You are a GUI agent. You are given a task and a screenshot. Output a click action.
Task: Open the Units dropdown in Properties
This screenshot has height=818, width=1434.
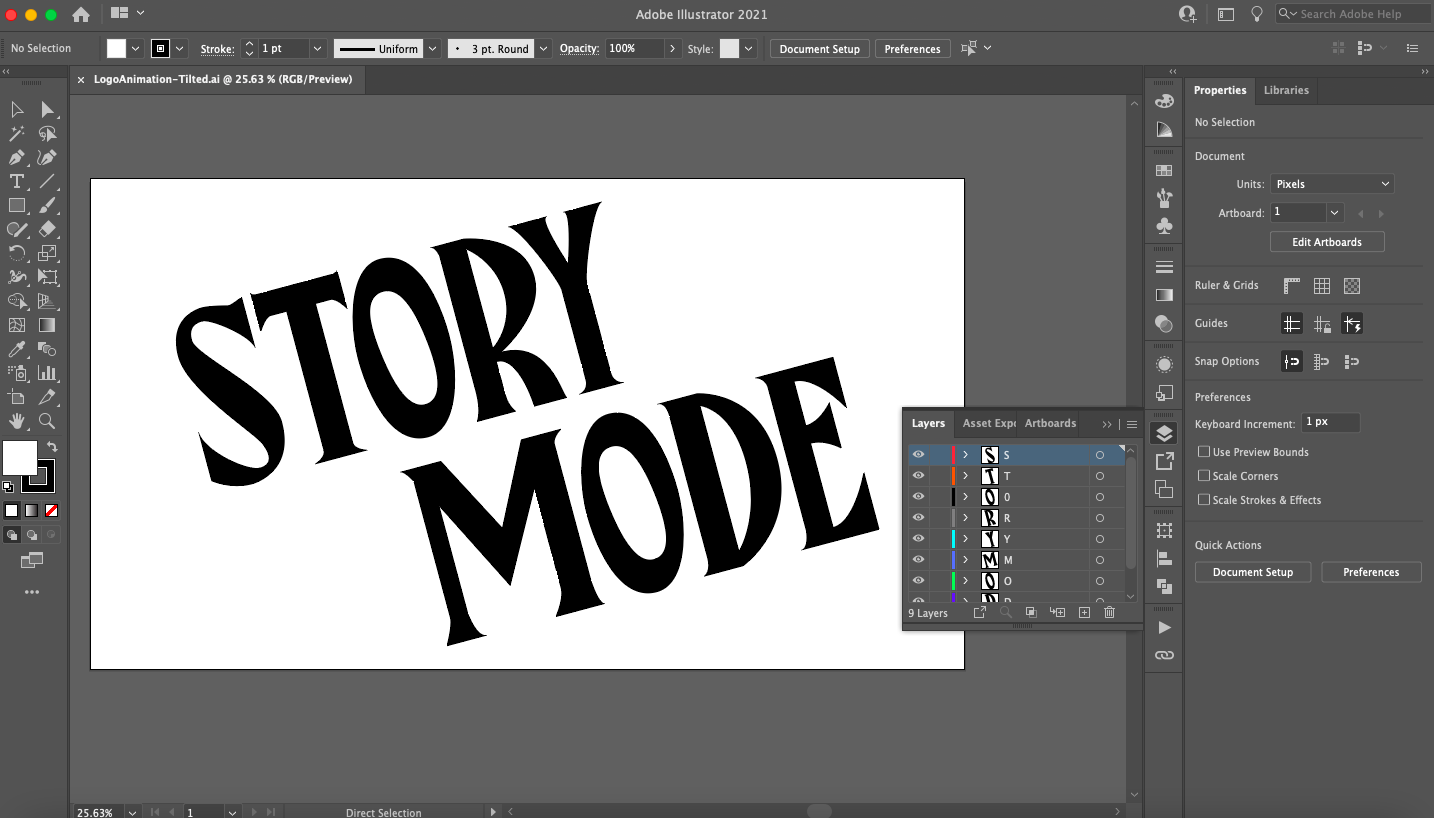1332,183
